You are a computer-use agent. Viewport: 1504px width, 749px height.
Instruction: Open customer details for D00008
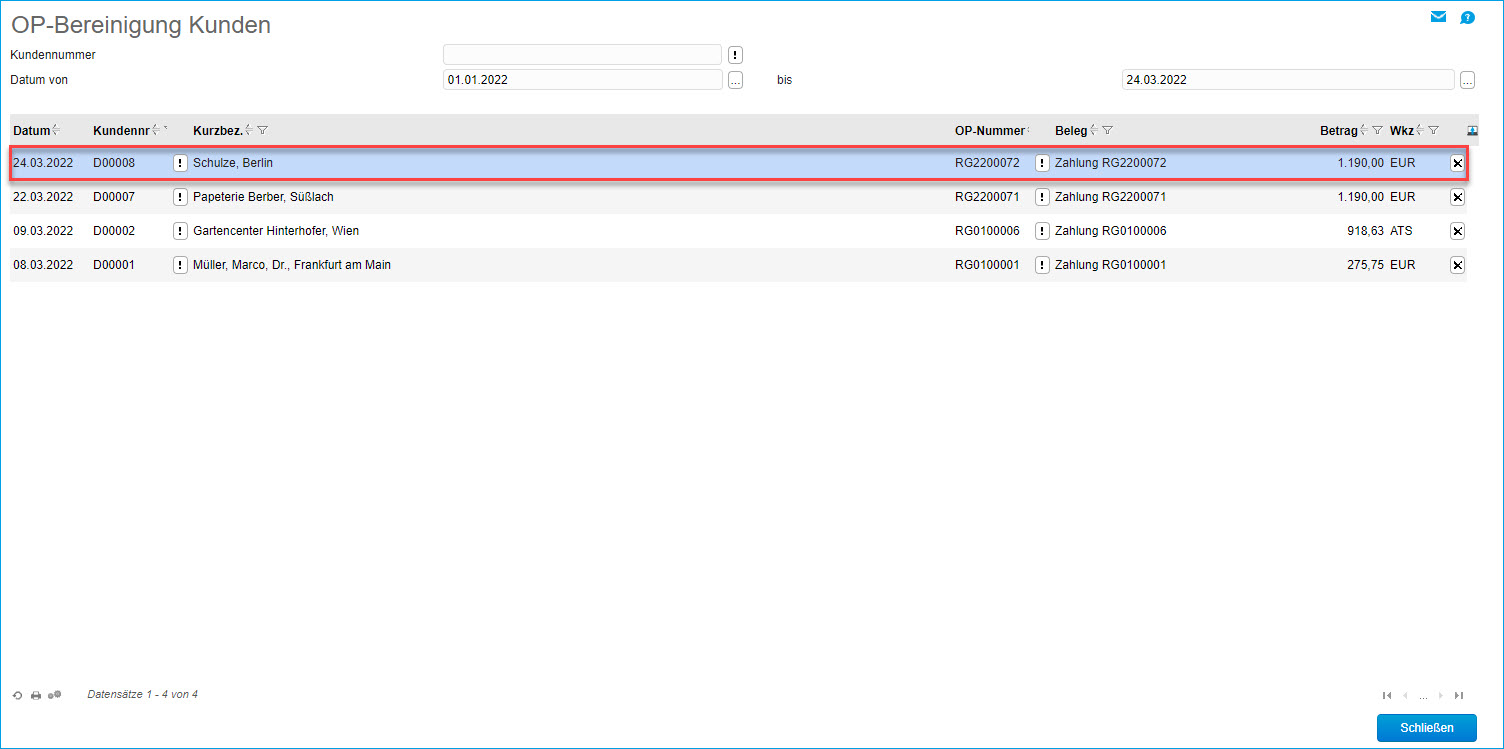coord(180,163)
